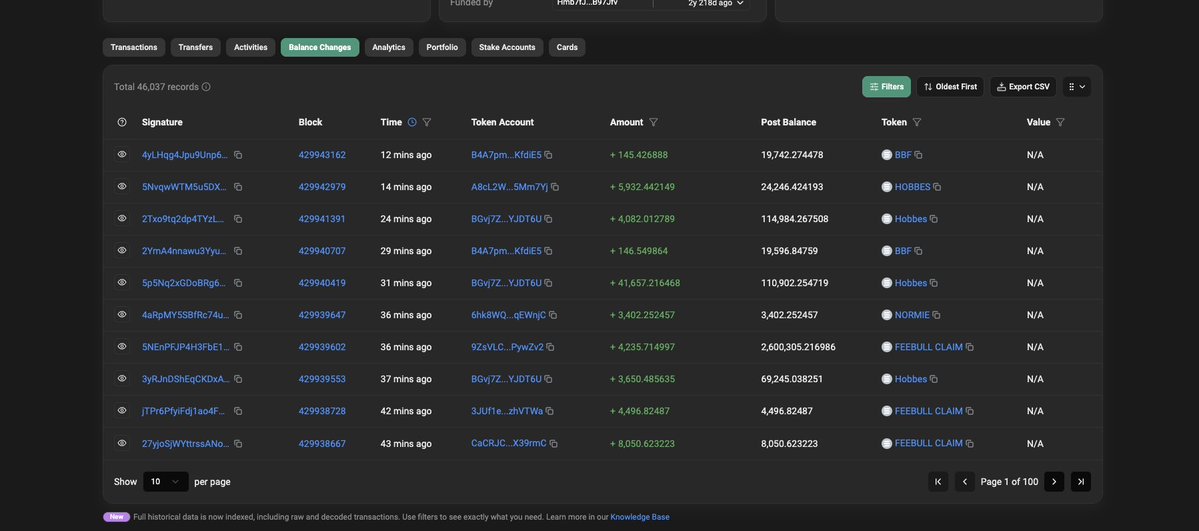Click the Token column filter icon

917,122
